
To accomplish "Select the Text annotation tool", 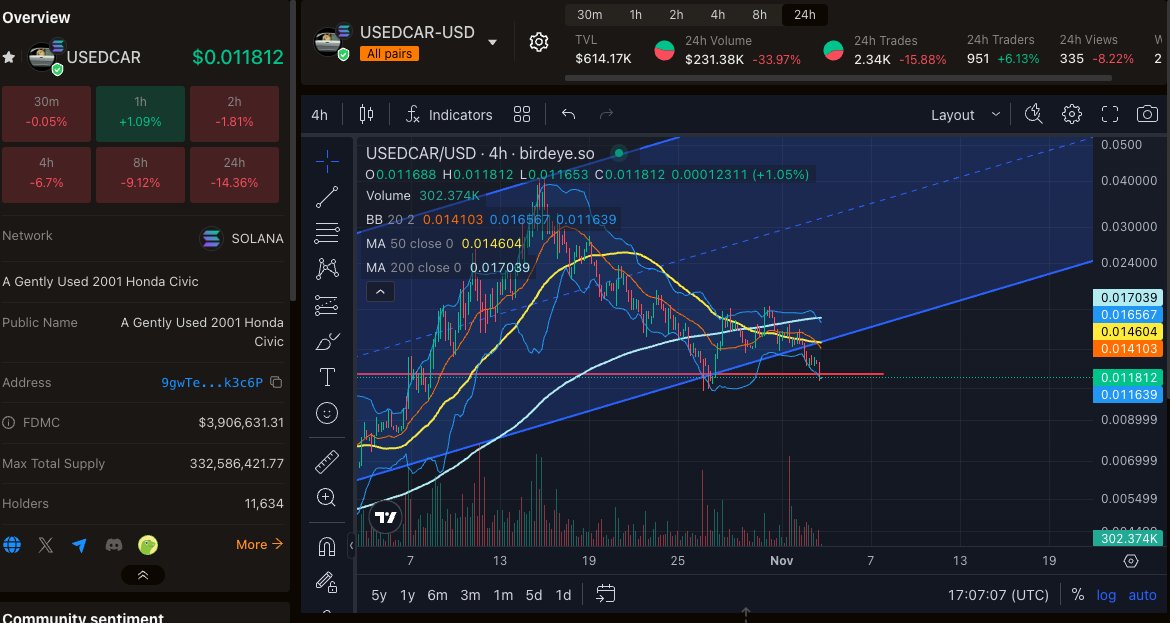I will 327,377.
